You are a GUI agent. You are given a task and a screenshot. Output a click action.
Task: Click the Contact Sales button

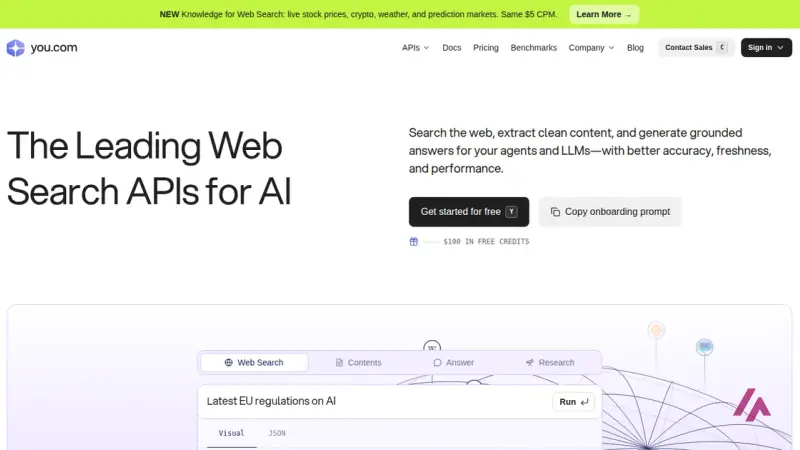click(696, 47)
